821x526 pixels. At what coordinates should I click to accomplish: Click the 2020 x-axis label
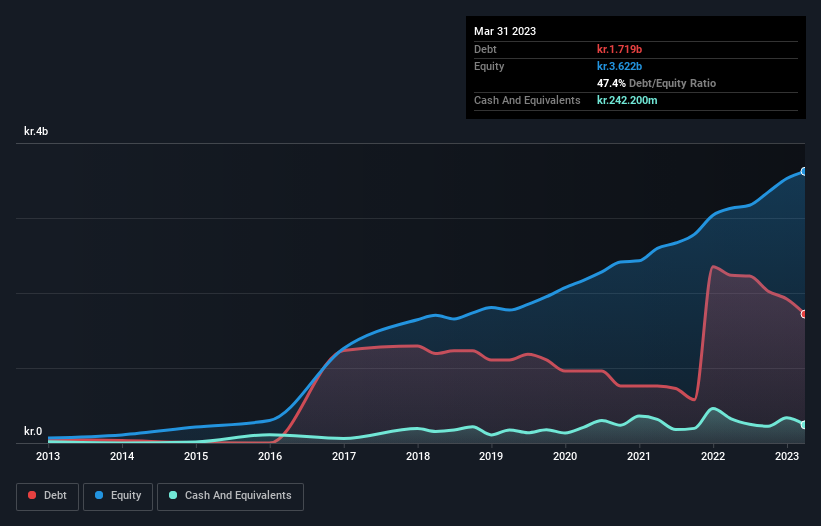565,456
